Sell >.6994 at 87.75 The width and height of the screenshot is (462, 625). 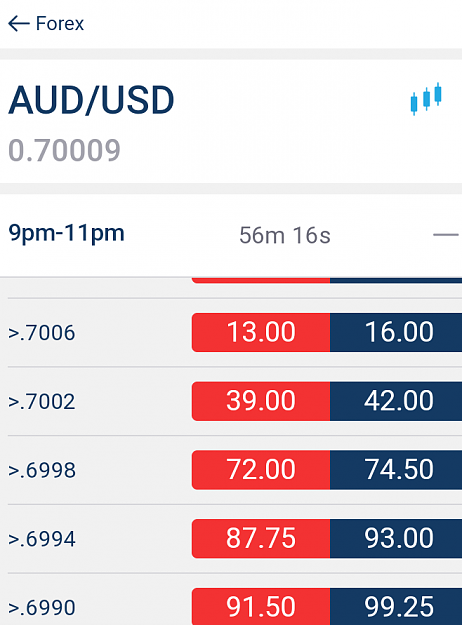pos(261,539)
